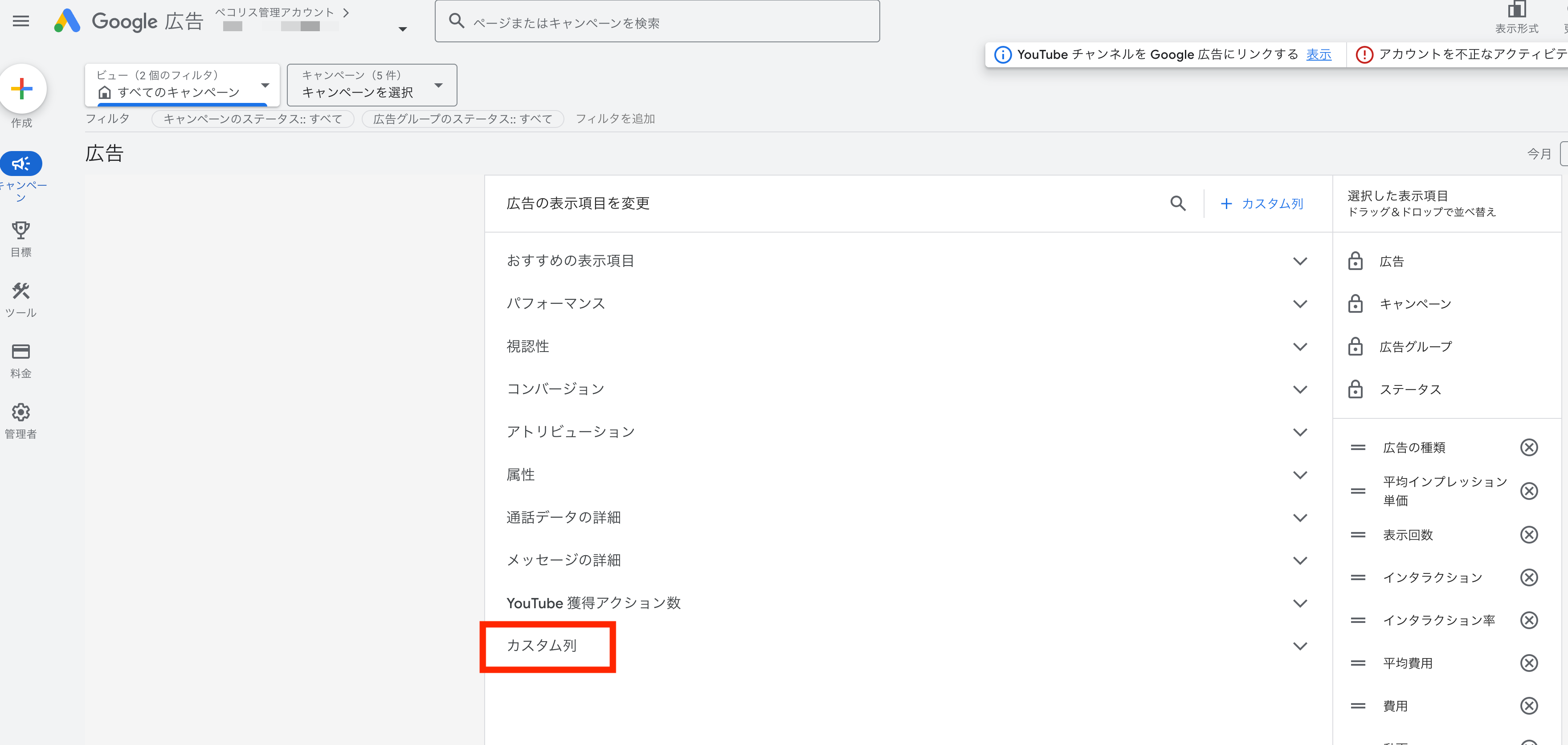Click the Create plus button
The height and width of the screenshot is (745, 1568).
coord(22,89)
